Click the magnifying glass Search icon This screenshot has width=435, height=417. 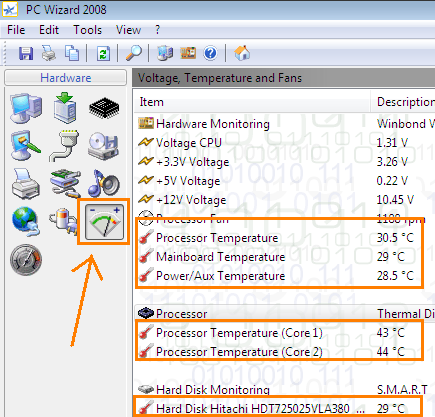[x=134, y=53]
